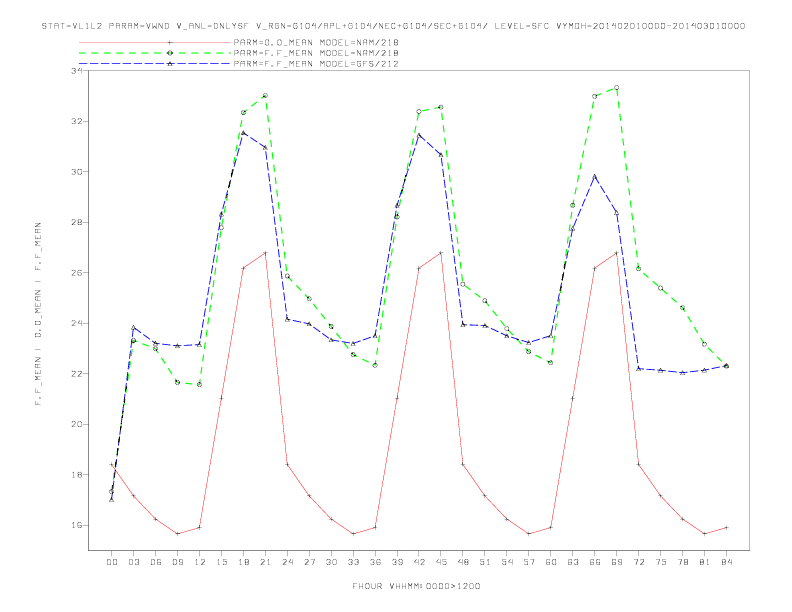This screenshot has width=792, height=612.
Task: Click x-axis tick label 42
Action: click(x=419, y=562)
